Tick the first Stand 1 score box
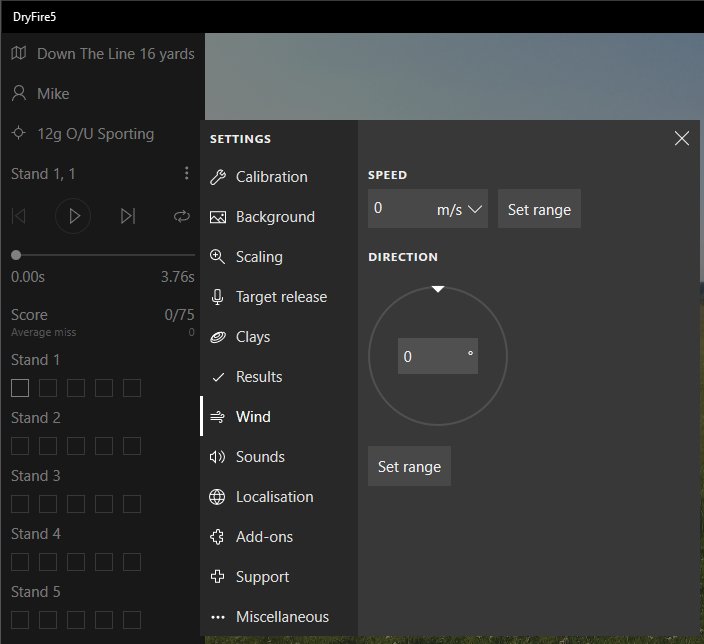Screen dimensions: 704x644 [20, 388]
